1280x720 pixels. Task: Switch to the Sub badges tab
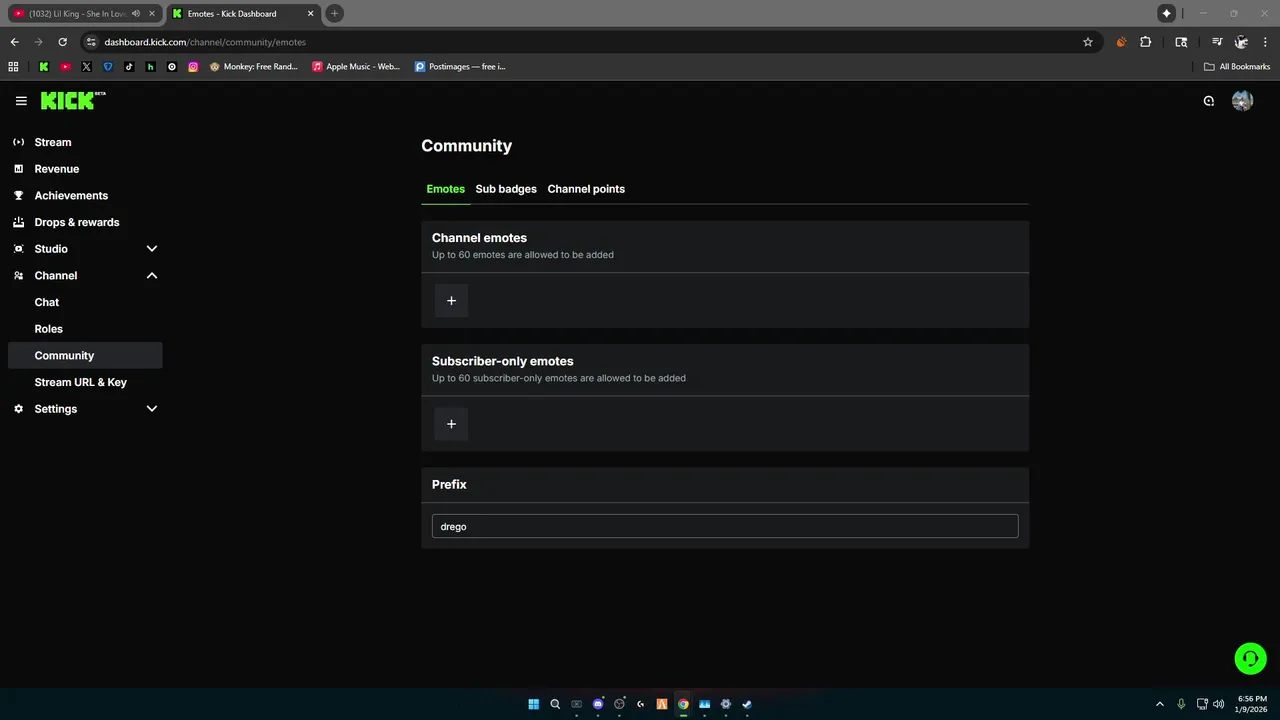pyautogui.click(x=506, y=189)
